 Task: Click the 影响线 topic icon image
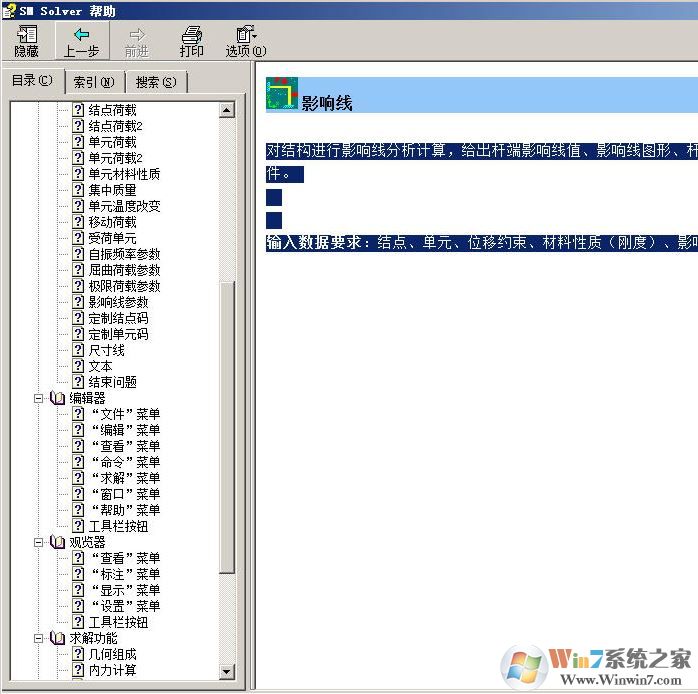click(282, 93)
